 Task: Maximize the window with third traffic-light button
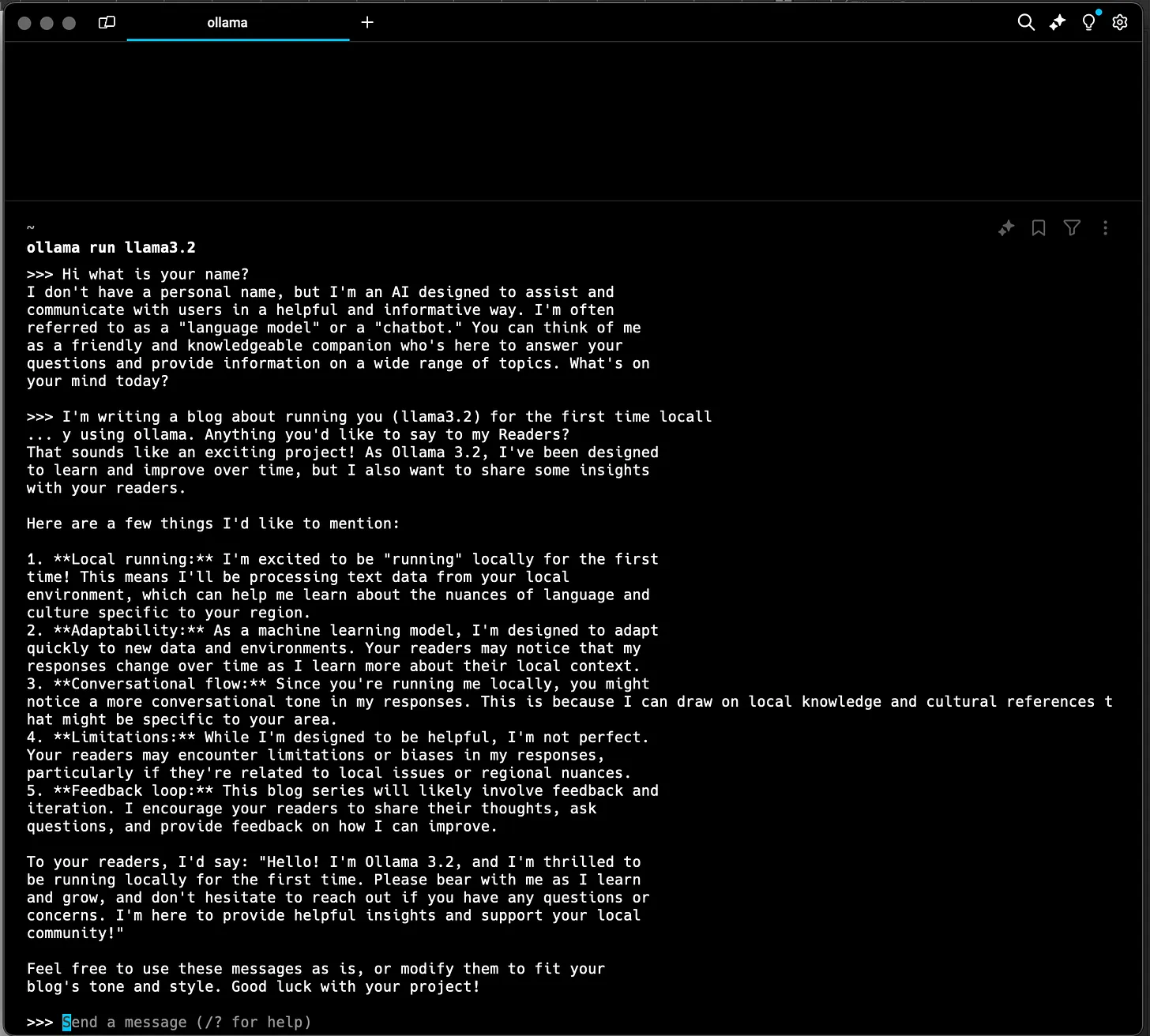(69, 23)
